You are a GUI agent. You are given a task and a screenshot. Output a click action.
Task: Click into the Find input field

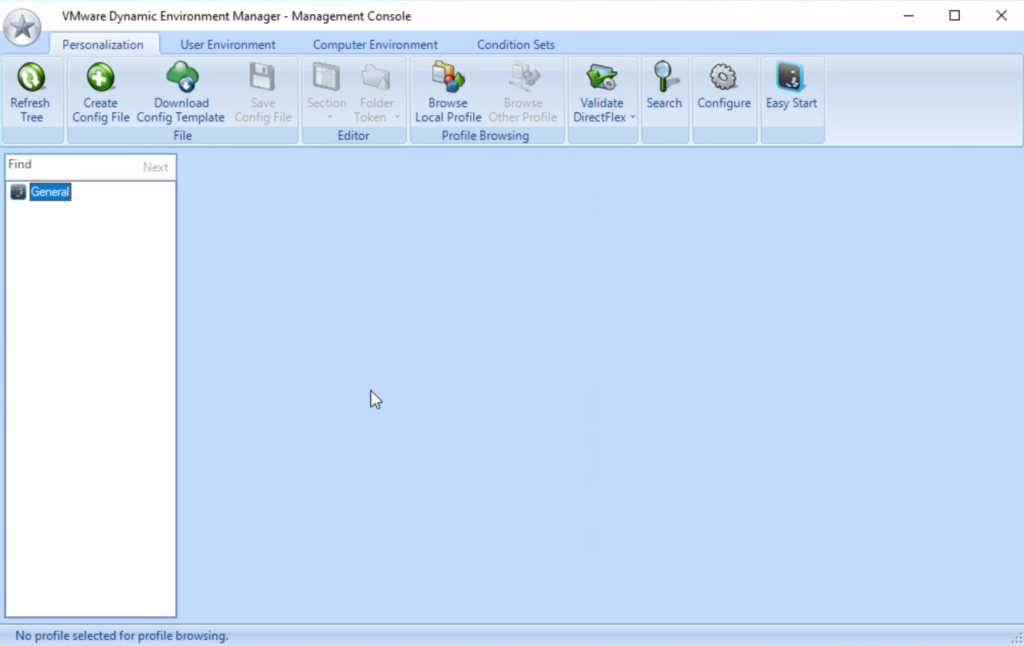[x=70, y=166]
